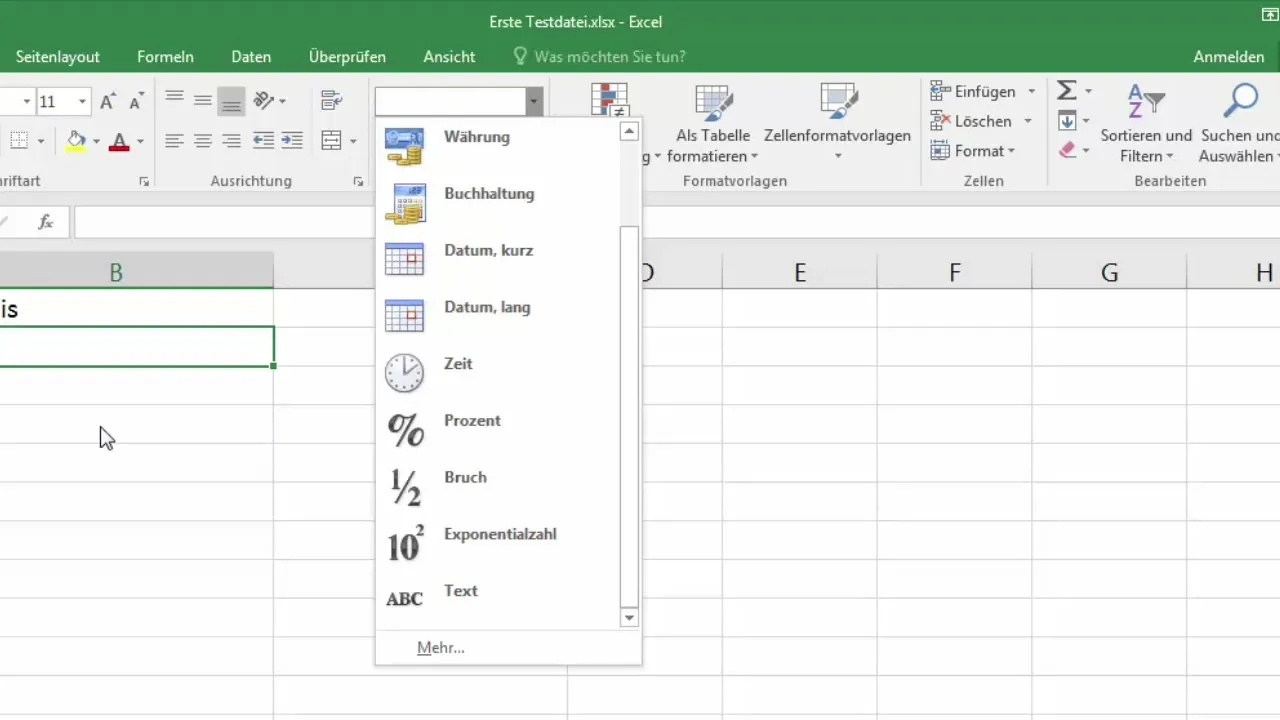Viewport: 1280px width, 720px height.
Task: Open the font color dropdown arrow
Action: 140,141
